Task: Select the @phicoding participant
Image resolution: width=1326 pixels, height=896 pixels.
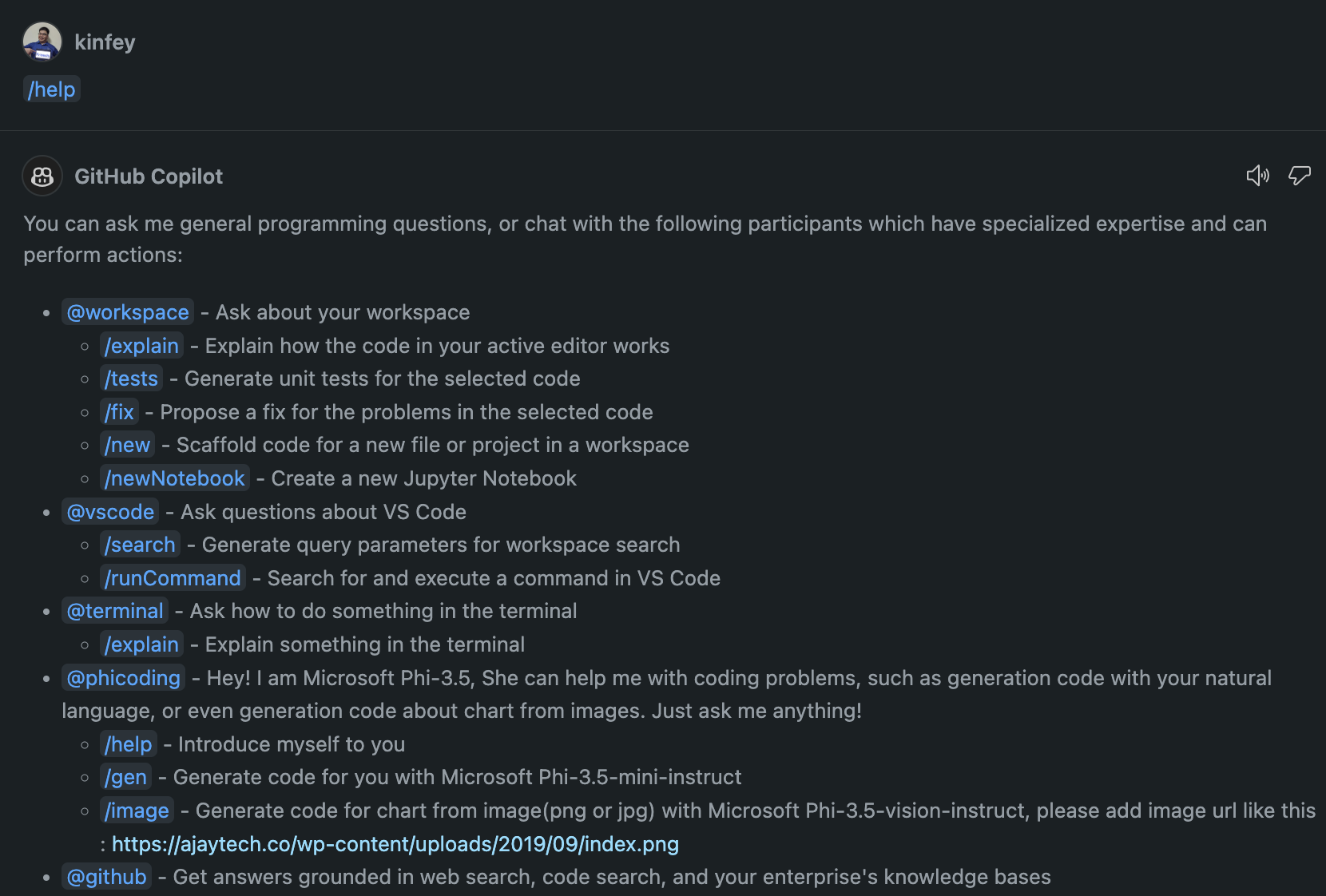Action: pos(124,678)
